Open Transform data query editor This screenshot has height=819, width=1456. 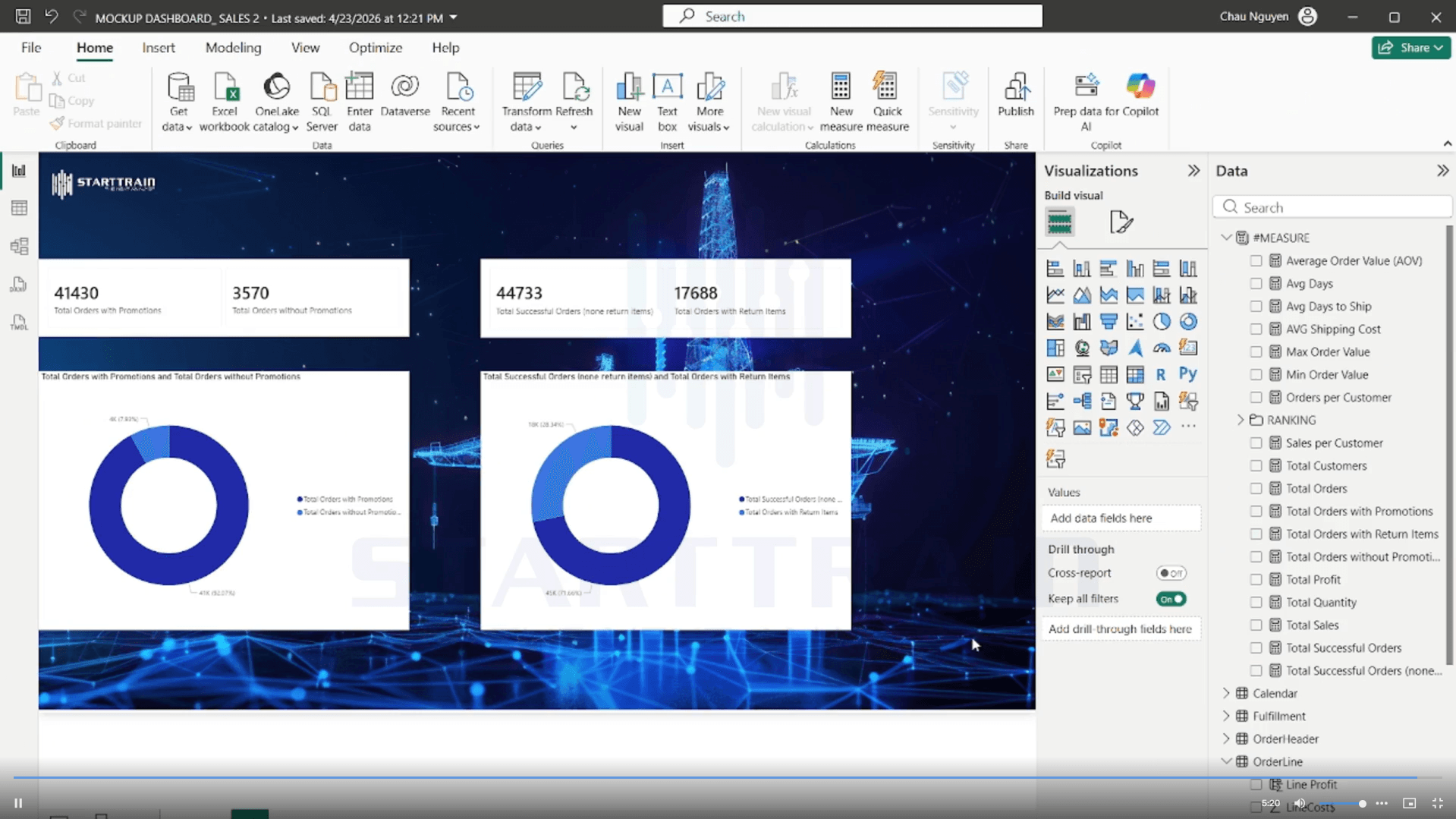coord(527,102)
